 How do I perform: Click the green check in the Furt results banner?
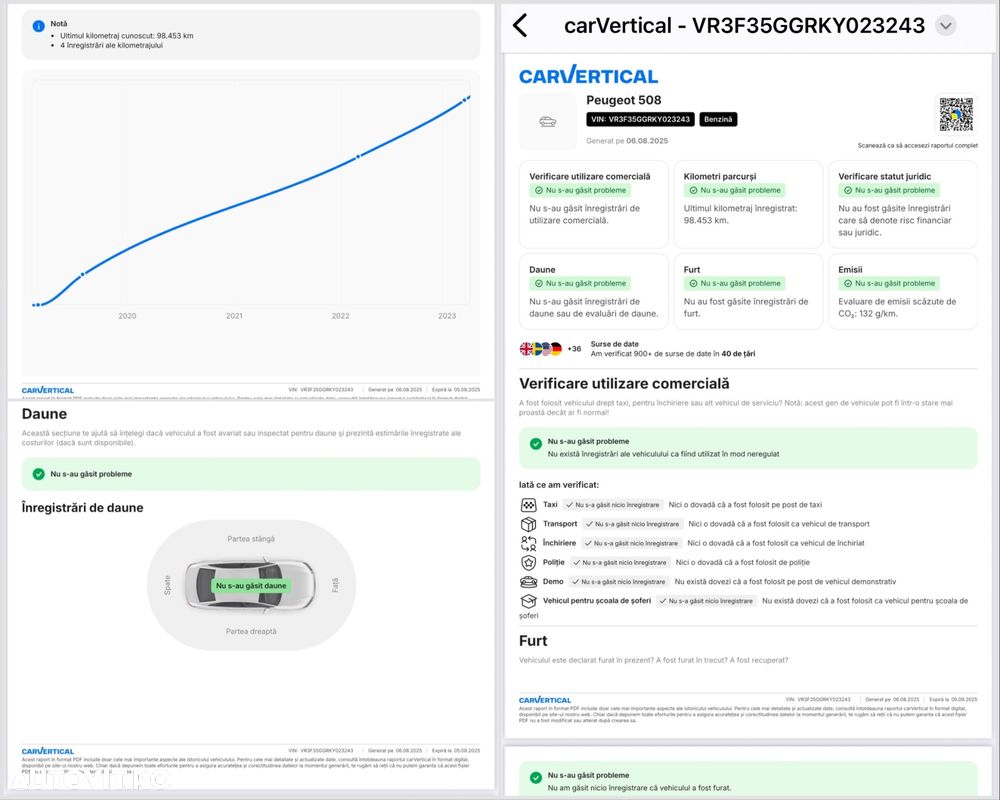(536, 778)
